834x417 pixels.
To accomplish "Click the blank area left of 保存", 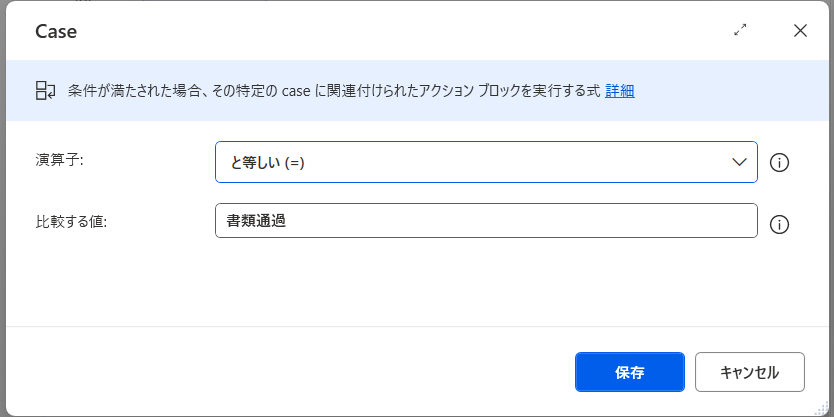I will (300, 372).
